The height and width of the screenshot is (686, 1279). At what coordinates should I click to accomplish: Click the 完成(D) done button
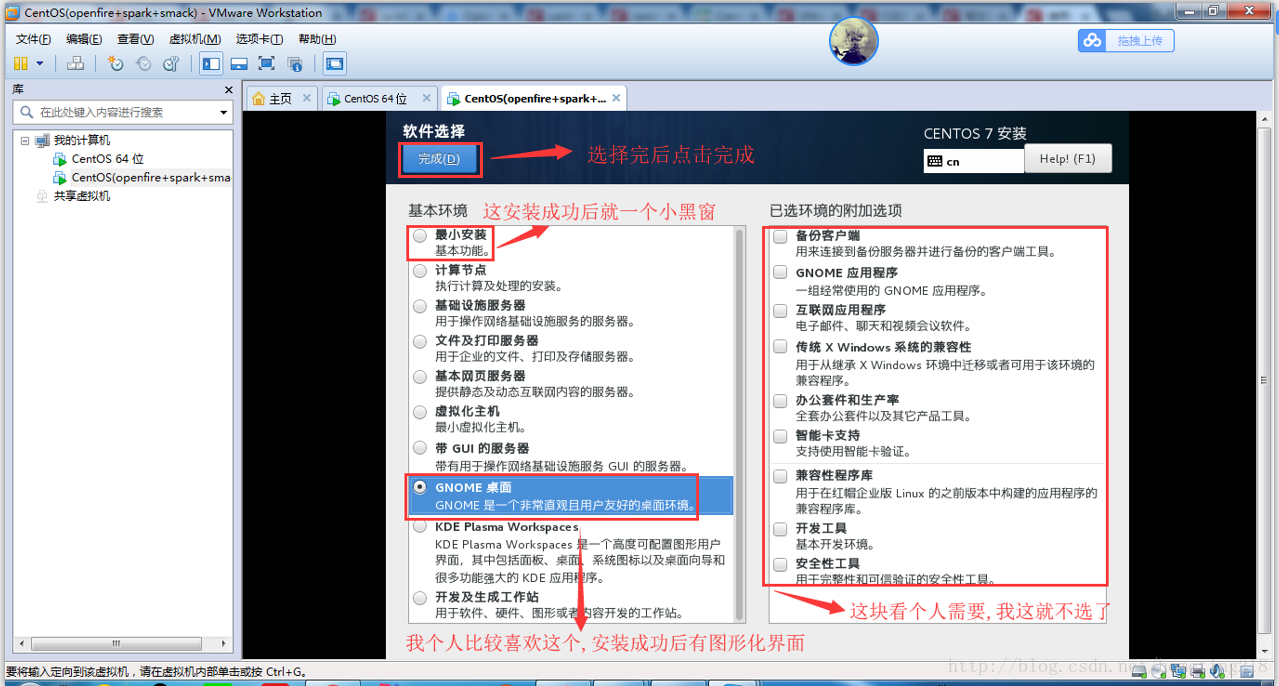(x=439, y=159)
